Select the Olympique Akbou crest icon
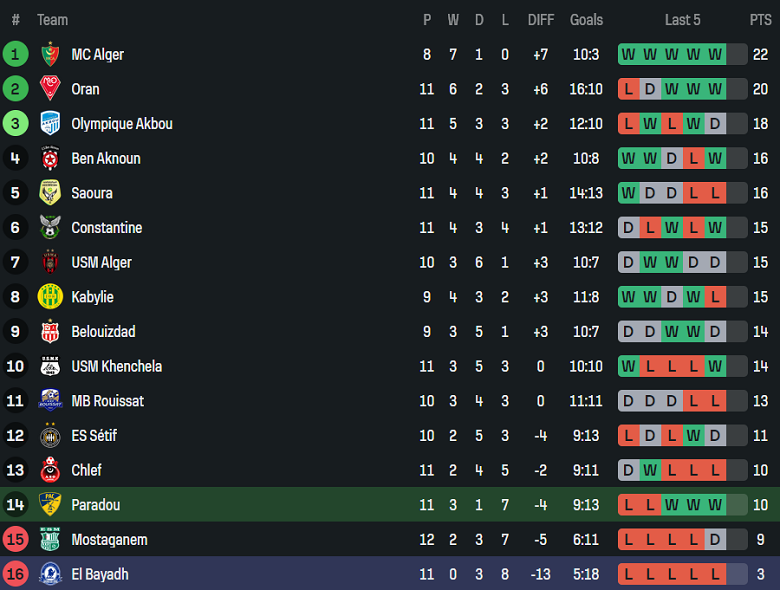The height and width of the screenshot is (590, 780). pos(50,124)
